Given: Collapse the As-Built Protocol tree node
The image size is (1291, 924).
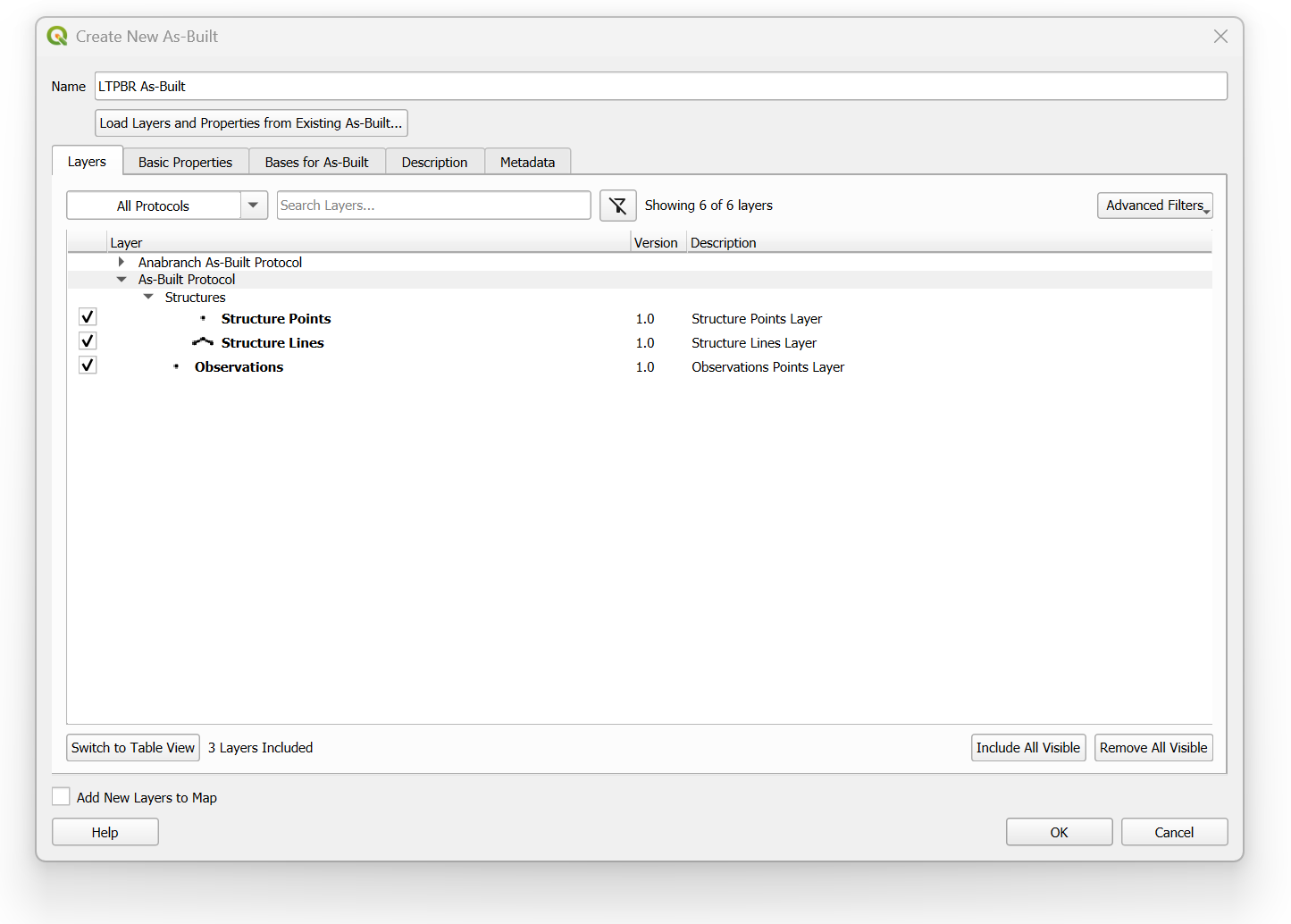Looking at the screenshot, I should 122,280.
